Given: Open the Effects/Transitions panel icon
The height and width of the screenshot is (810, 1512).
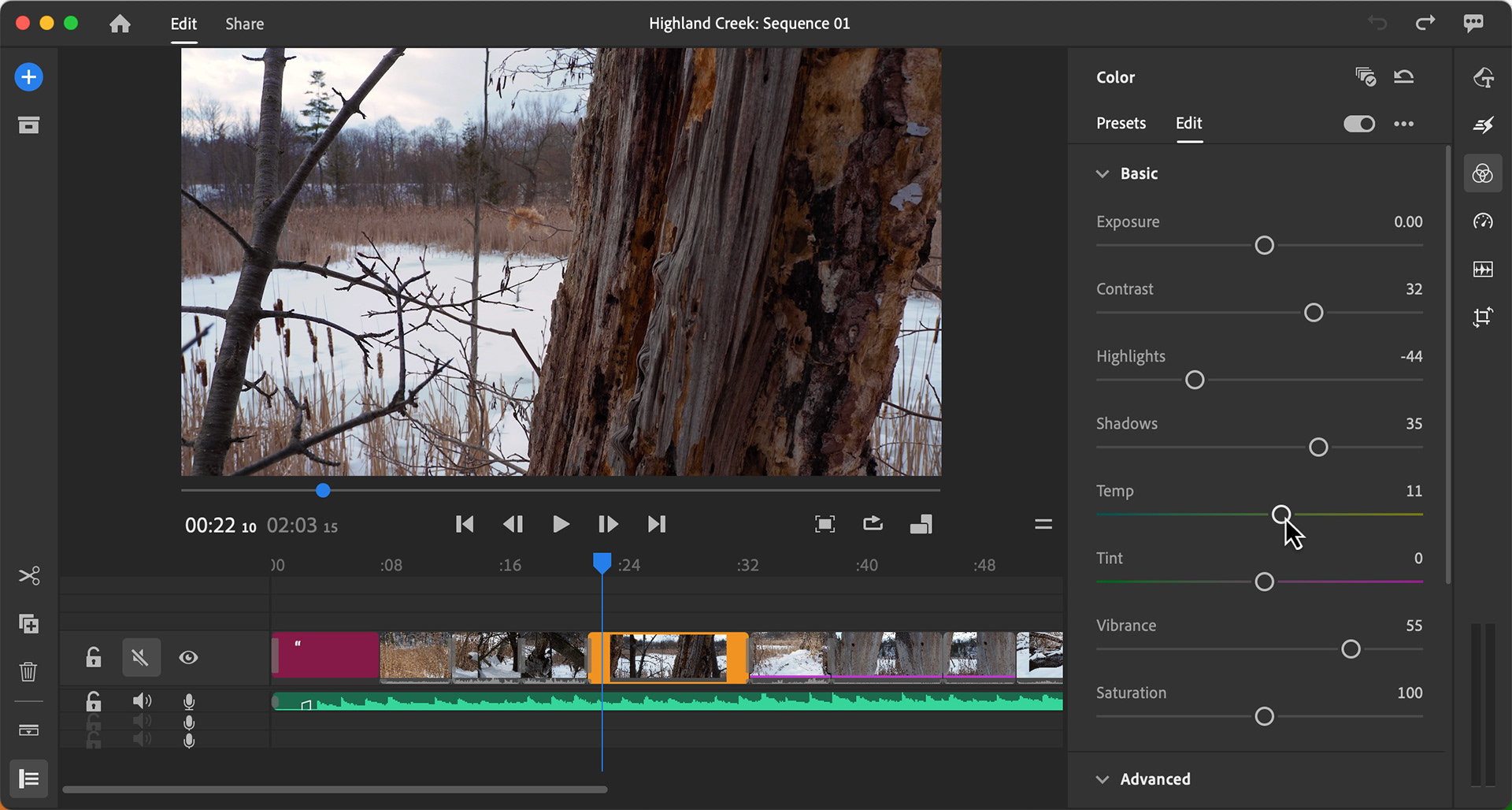Looking at the screenshot, I should (x=1483, y=125).
